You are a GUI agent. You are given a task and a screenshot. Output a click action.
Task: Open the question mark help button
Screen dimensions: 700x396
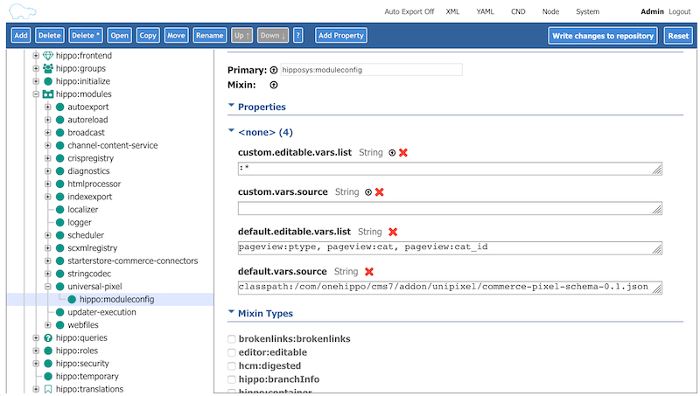point(298,35)
